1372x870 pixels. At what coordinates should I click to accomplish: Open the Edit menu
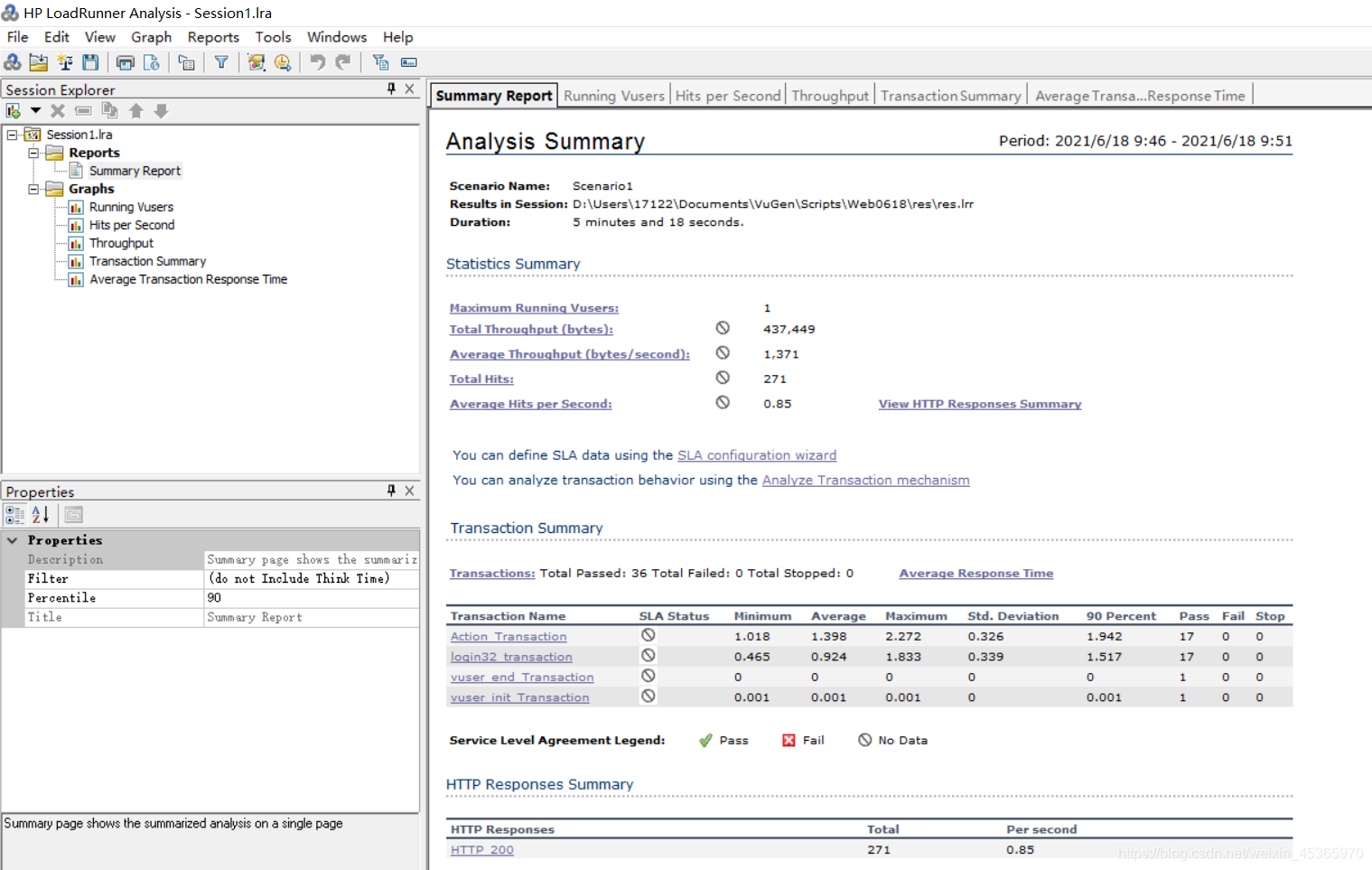[x=56, y=37]
